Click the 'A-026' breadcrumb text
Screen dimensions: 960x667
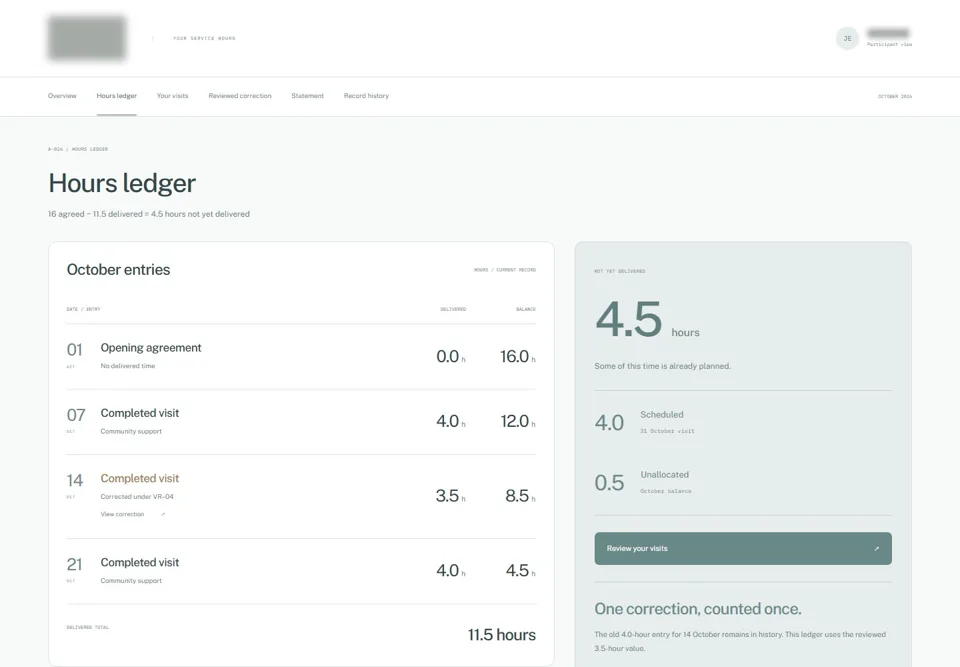tap(55, 149)
